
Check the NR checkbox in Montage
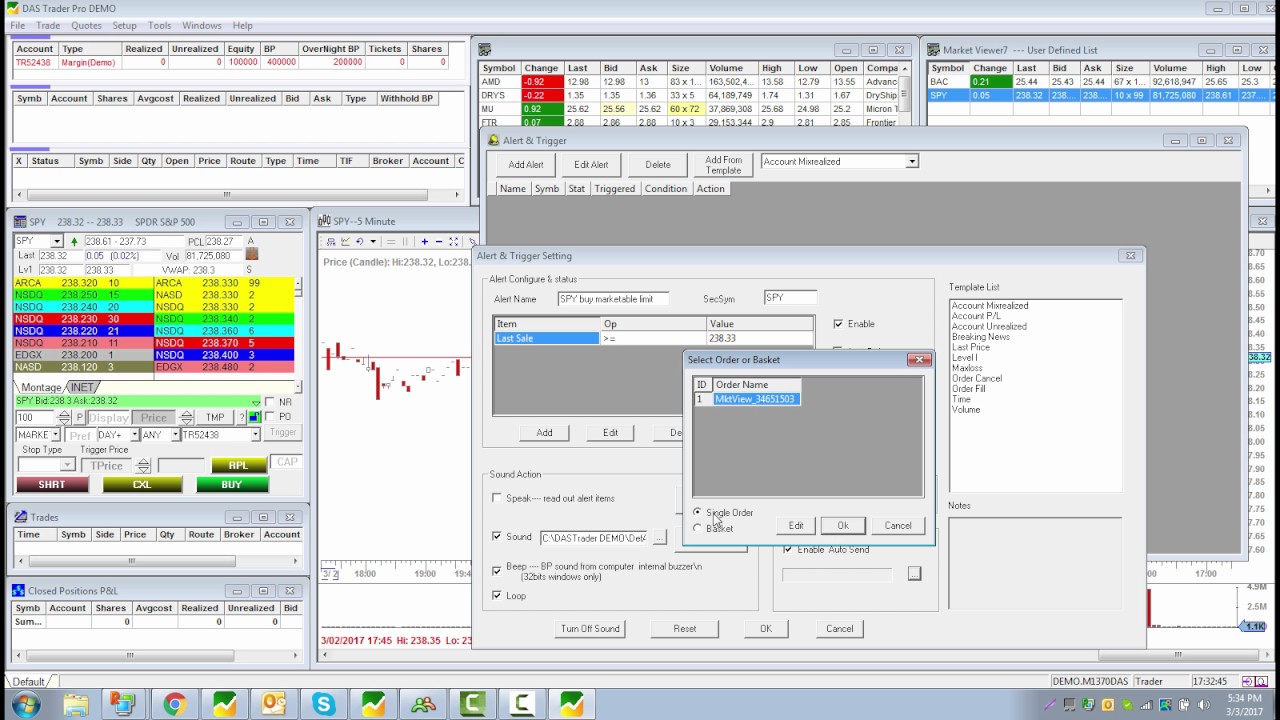[x=270, y=402]
